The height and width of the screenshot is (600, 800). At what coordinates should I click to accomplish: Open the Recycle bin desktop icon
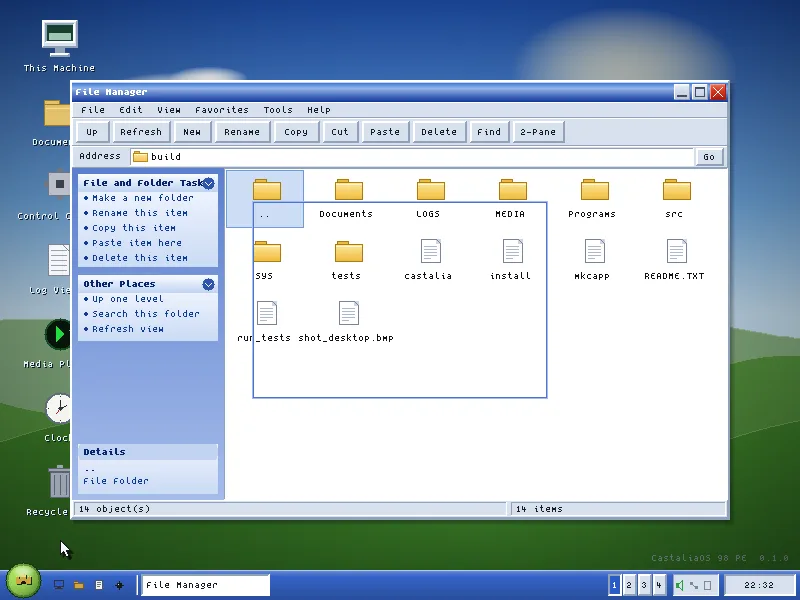pos(59,481)
